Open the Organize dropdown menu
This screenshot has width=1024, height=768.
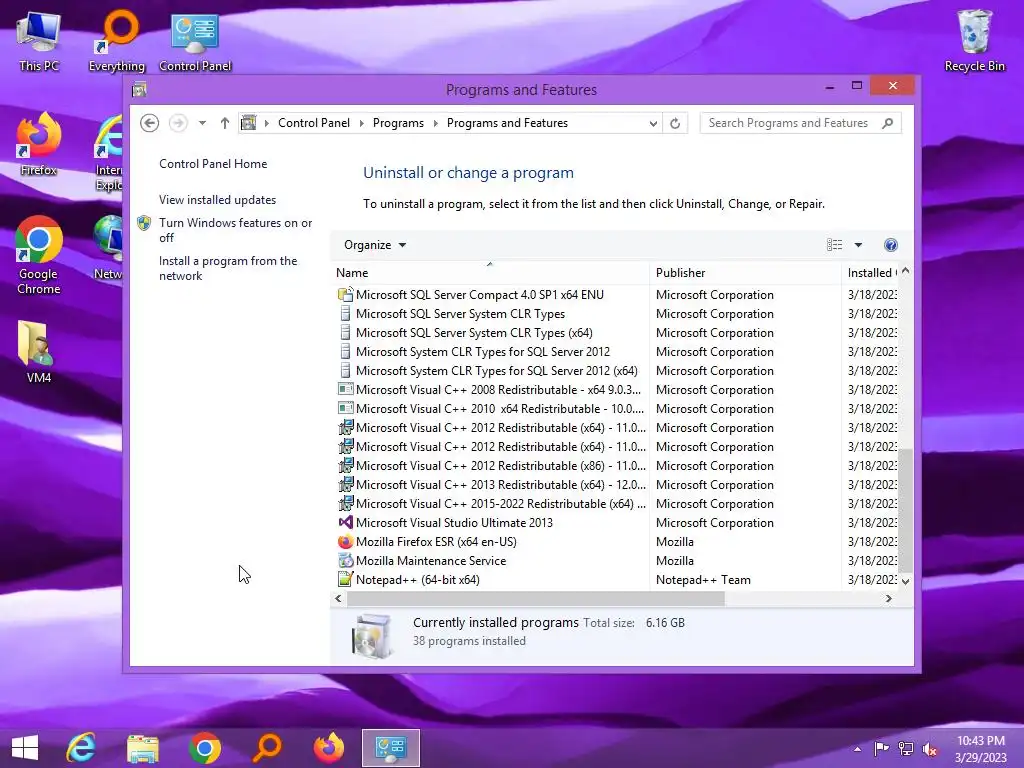point(375,245)
